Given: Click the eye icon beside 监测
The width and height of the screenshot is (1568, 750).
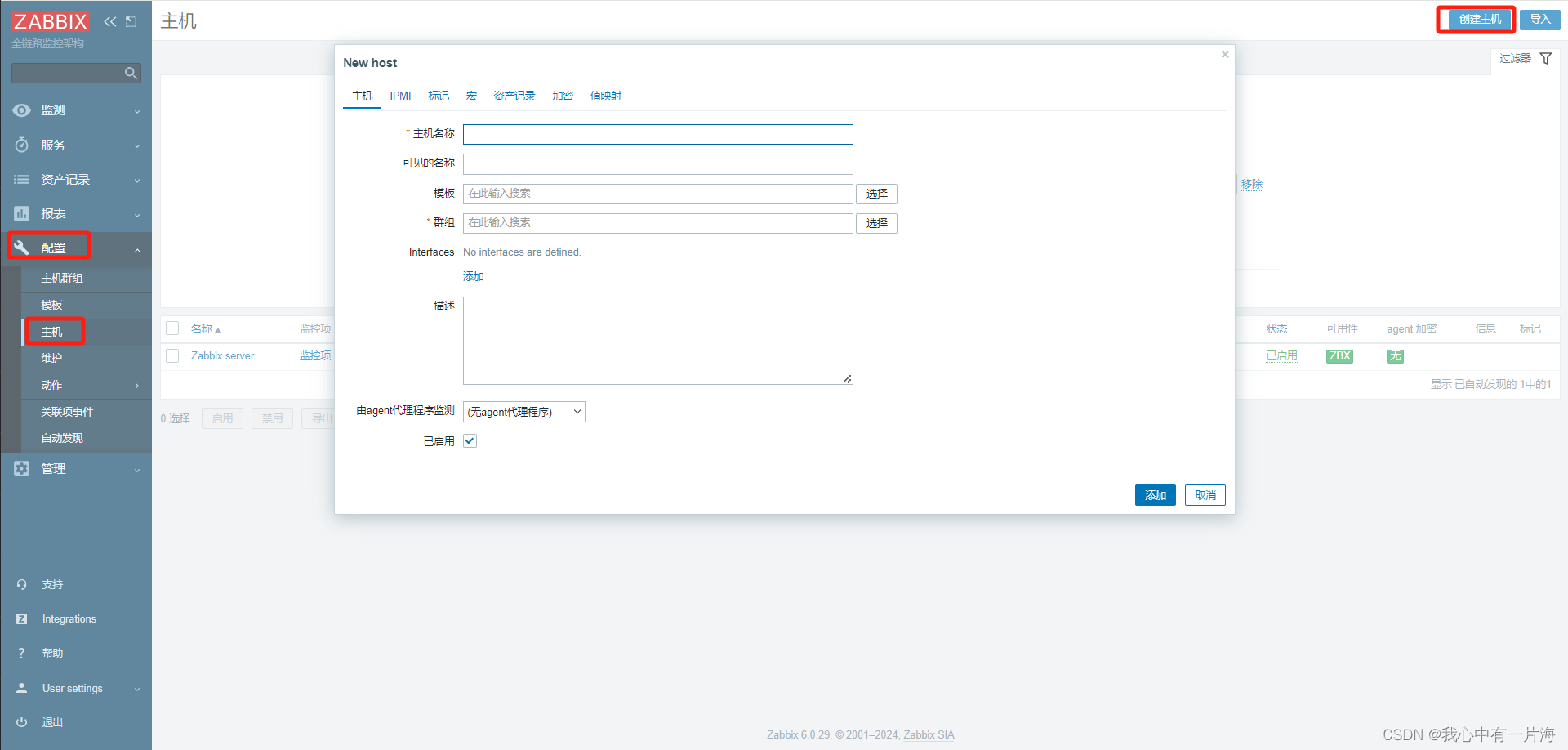Looking at the screenshot, I should [22, 110].
